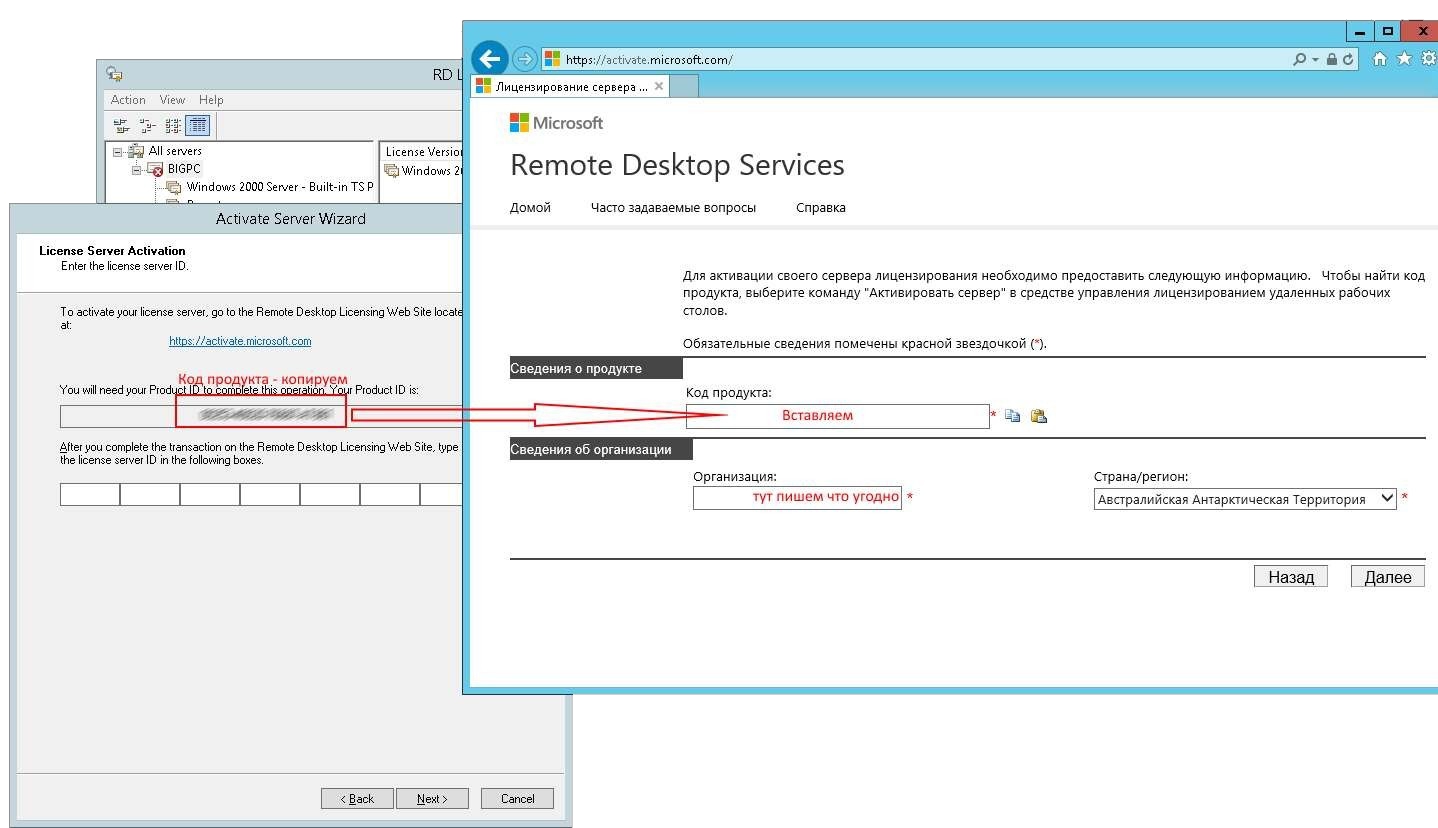Click '< Back' in Activate Server Wizard
The height and width of the screenshot is (828, 1438).
click(357, 798)
